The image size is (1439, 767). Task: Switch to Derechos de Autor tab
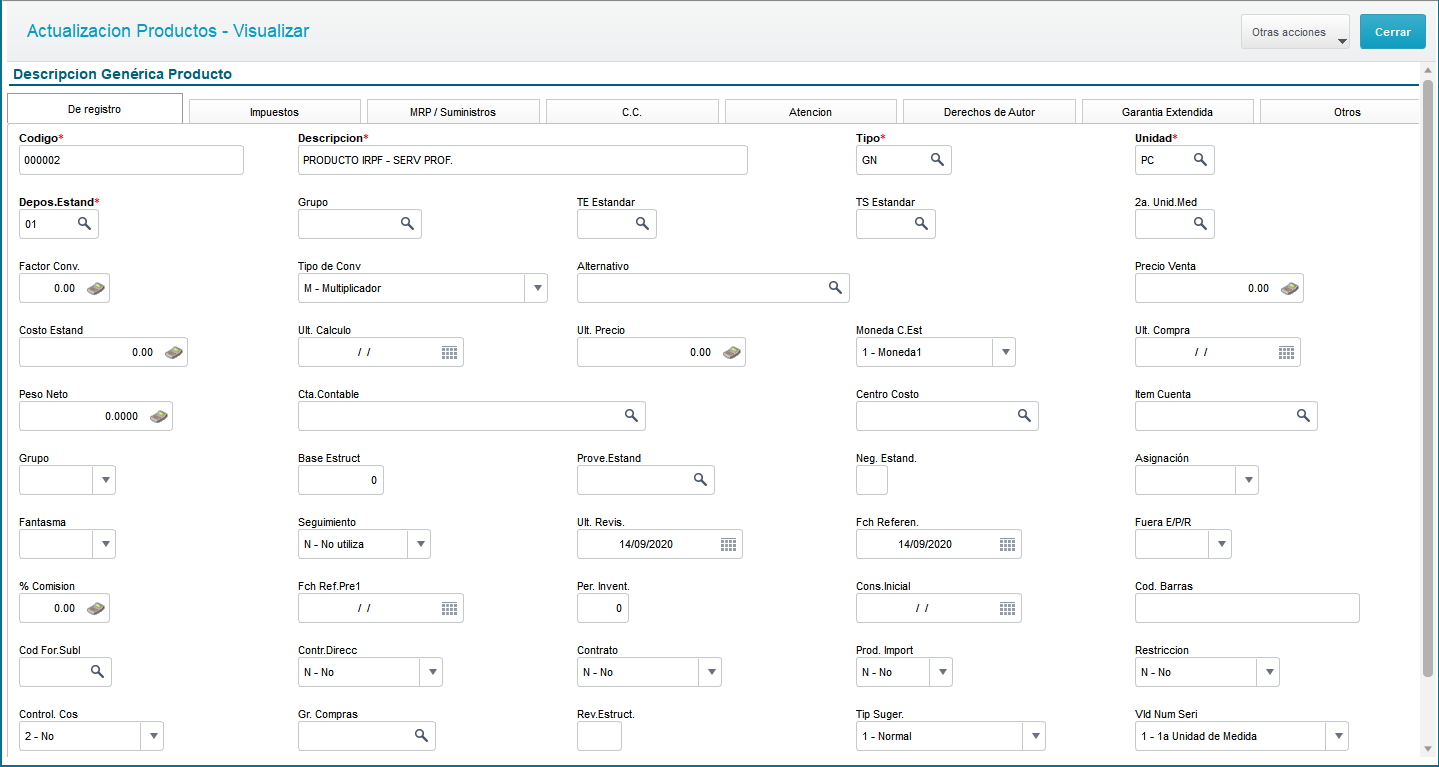(989, 112)
